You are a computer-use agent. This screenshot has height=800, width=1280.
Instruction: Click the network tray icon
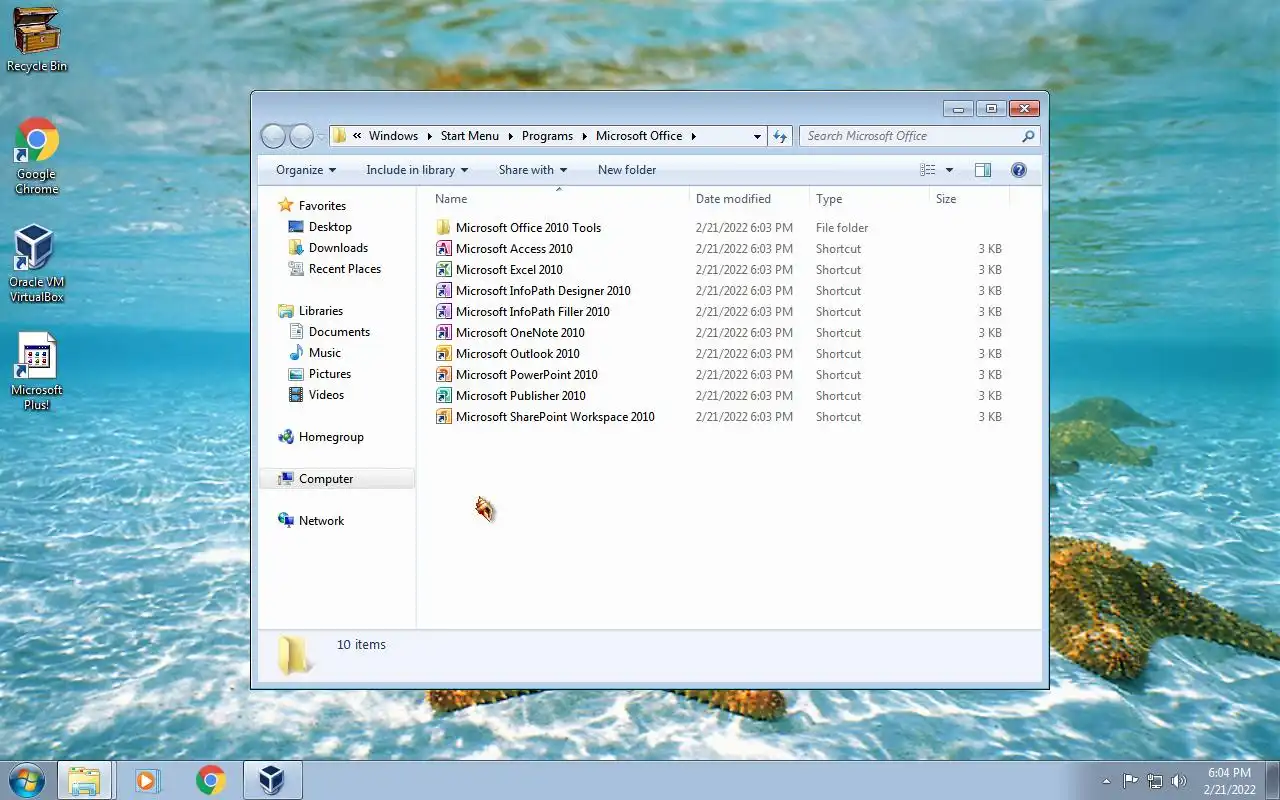coord(1155,781)
